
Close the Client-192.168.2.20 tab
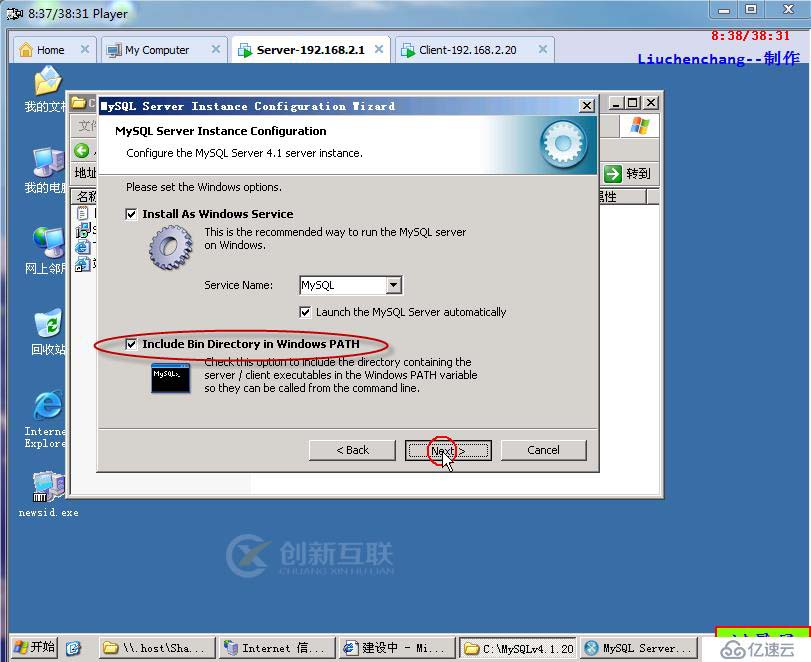point(543,49)
